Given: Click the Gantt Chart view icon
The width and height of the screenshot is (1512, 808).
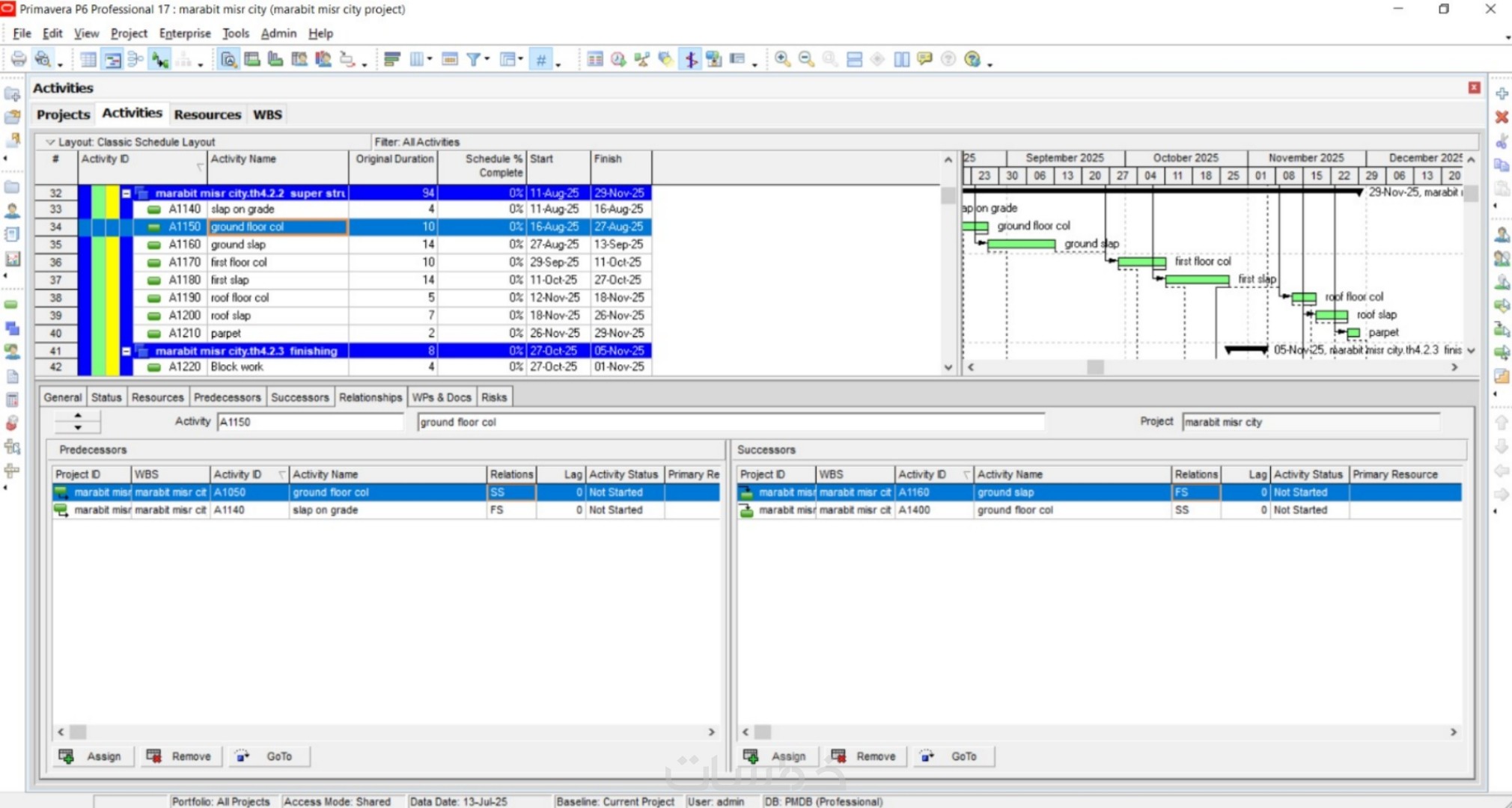Looking at the screenshot, I should click(x=112, y=59).
